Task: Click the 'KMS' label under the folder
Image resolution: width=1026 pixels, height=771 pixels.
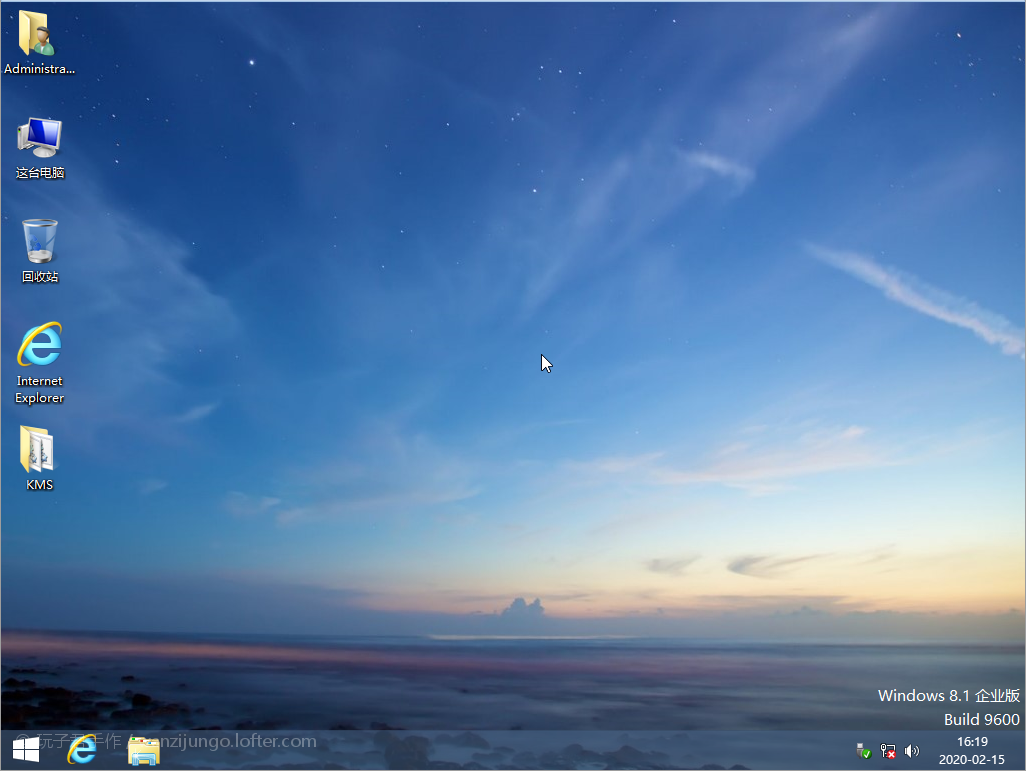Action: pos(39,485)
